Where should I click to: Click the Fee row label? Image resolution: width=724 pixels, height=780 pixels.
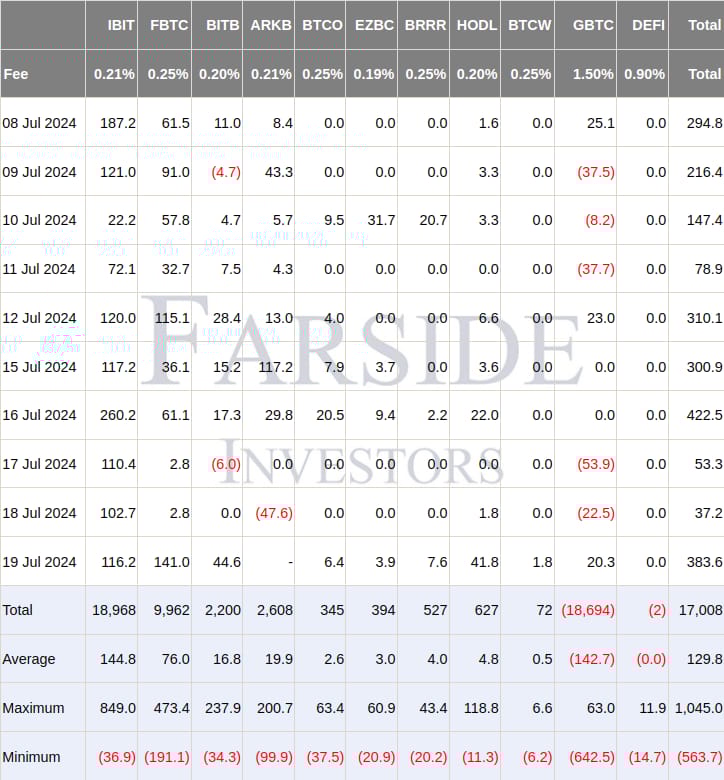[15, 74]
